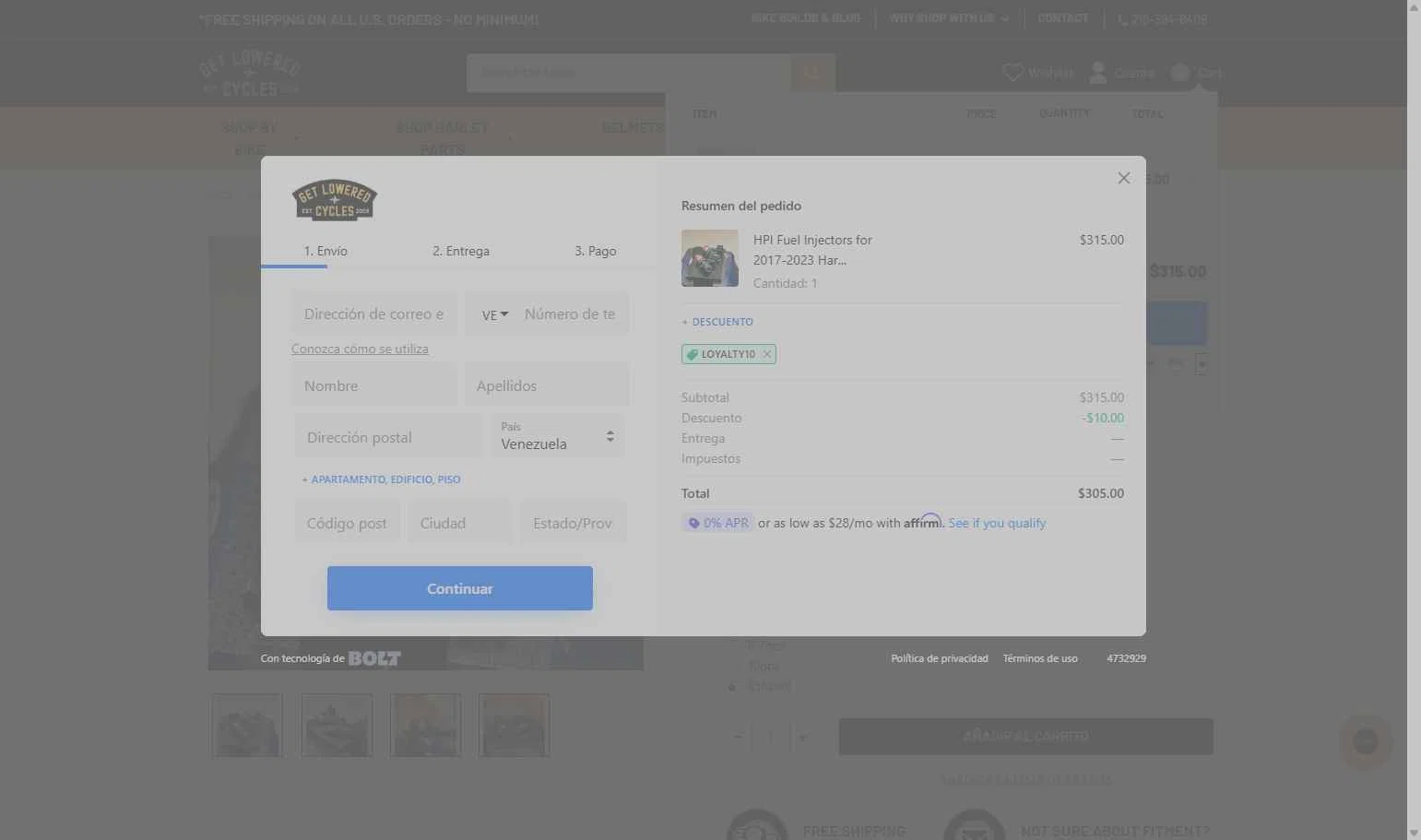Viewport: 1421px width, 840px height.
Task: Expand the Why Shop With Us menu
Action: pos(949,18)
